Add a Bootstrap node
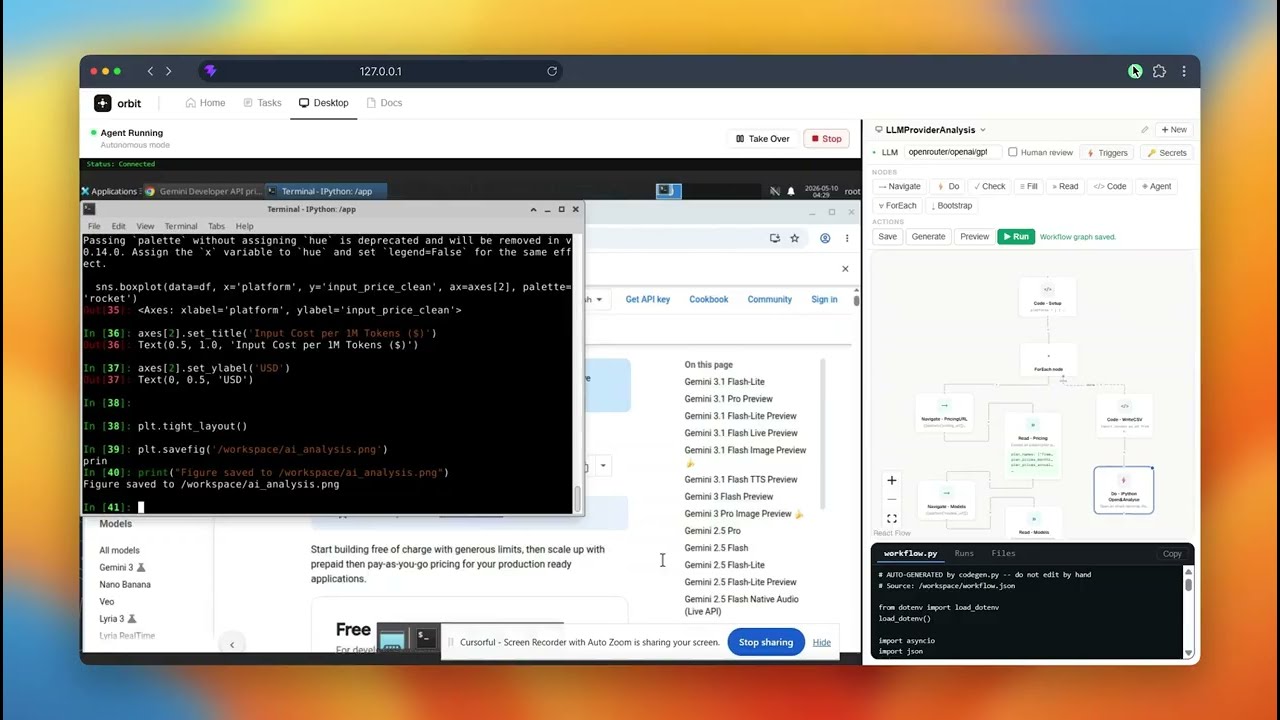 [952, 205]
